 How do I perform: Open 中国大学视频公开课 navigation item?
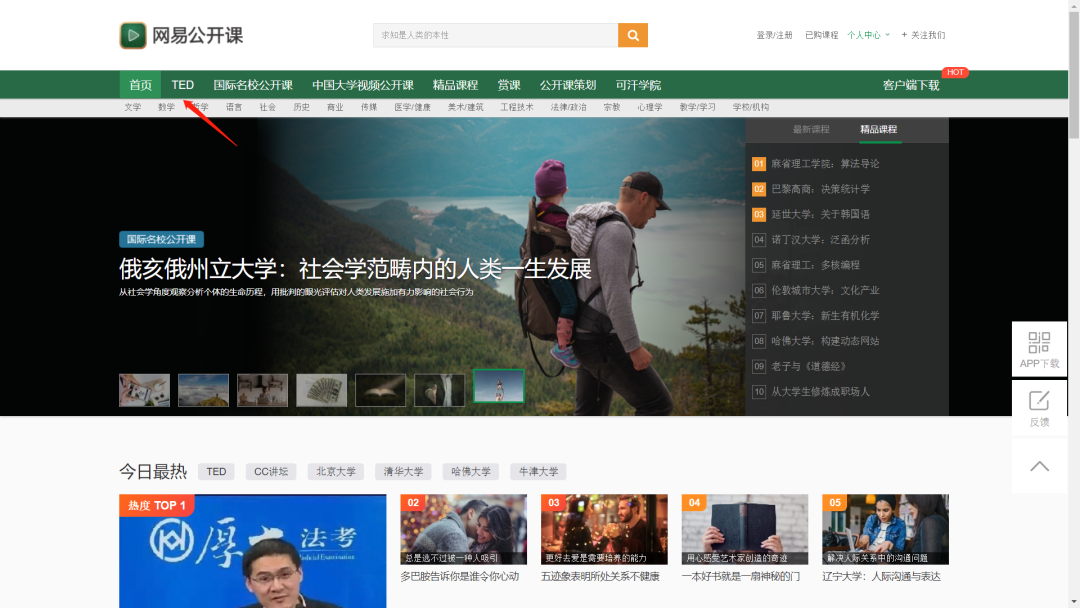click(x=362, y=85)
